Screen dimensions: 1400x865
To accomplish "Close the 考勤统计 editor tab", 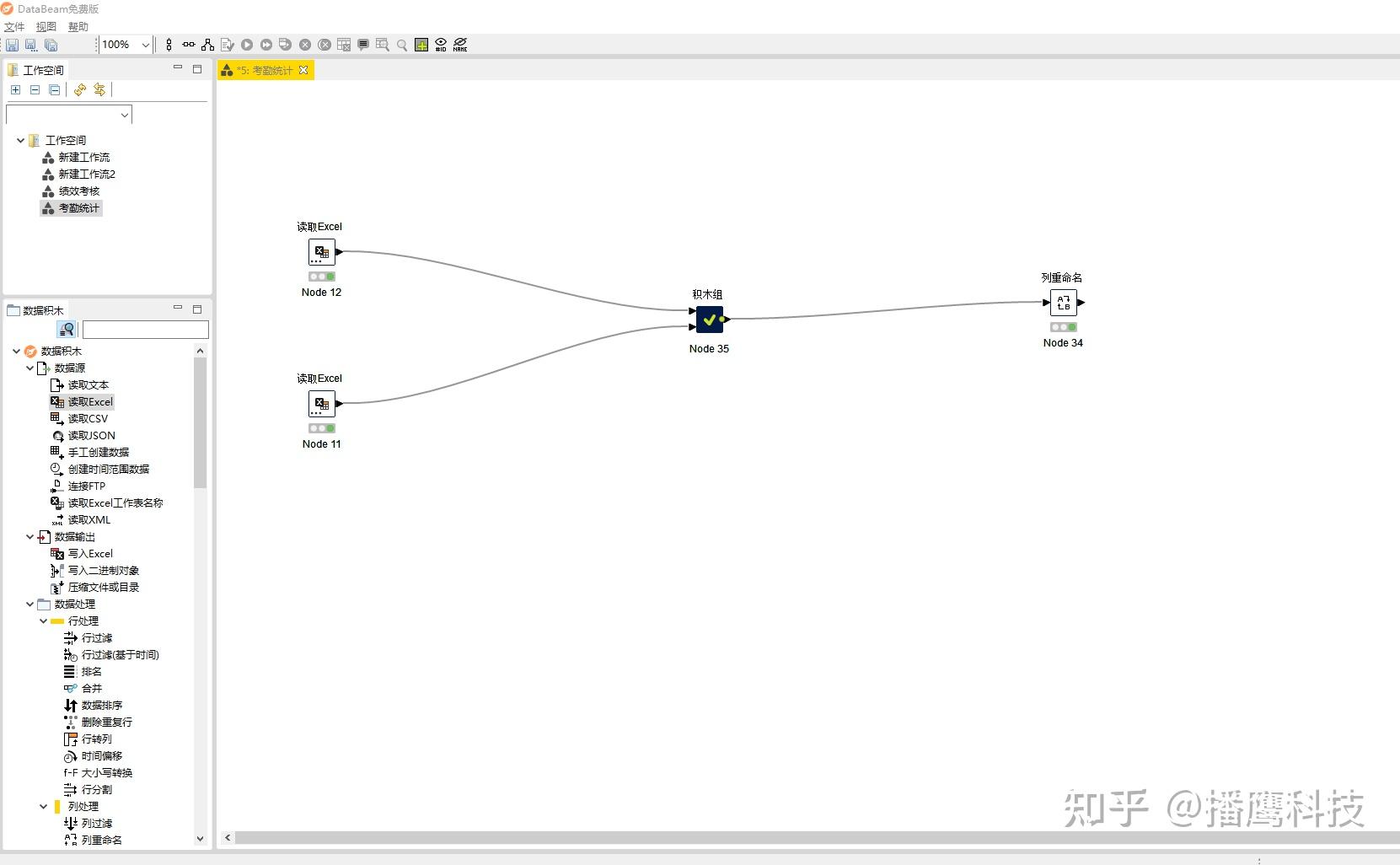I will (303, 70).
